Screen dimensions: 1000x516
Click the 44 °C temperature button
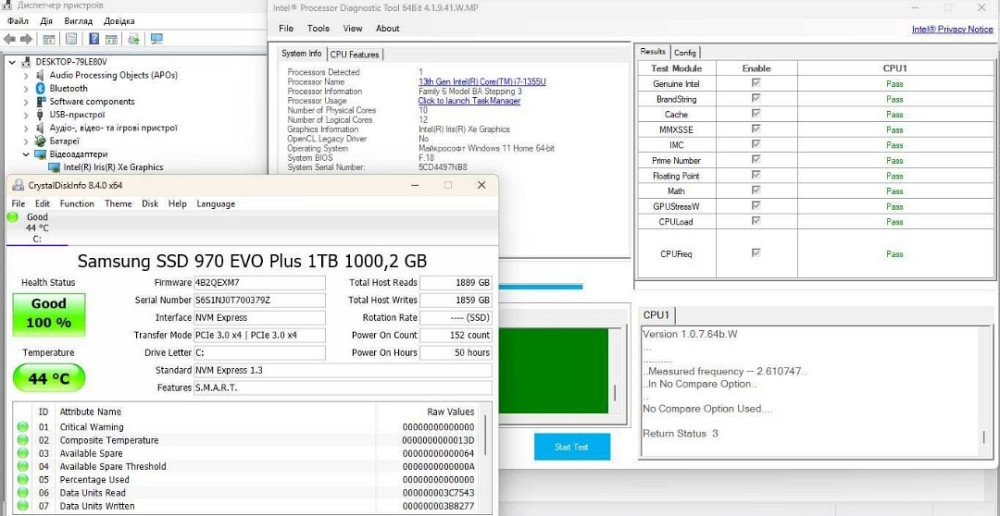tap(49, 379)
